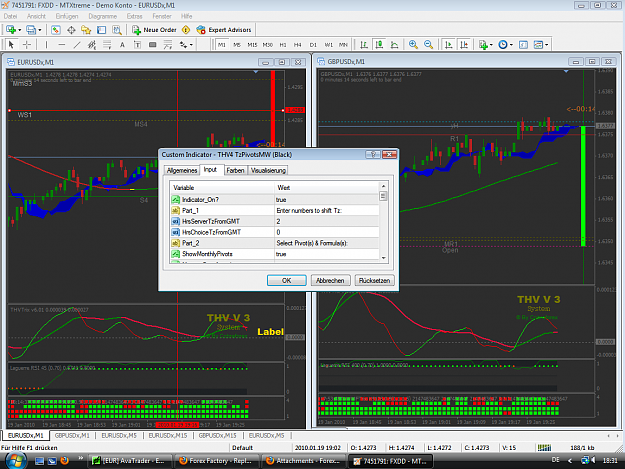Screen dimensions: 625x469
Task: Expand the new chart dropdown arrow
Action: [20, 30]
